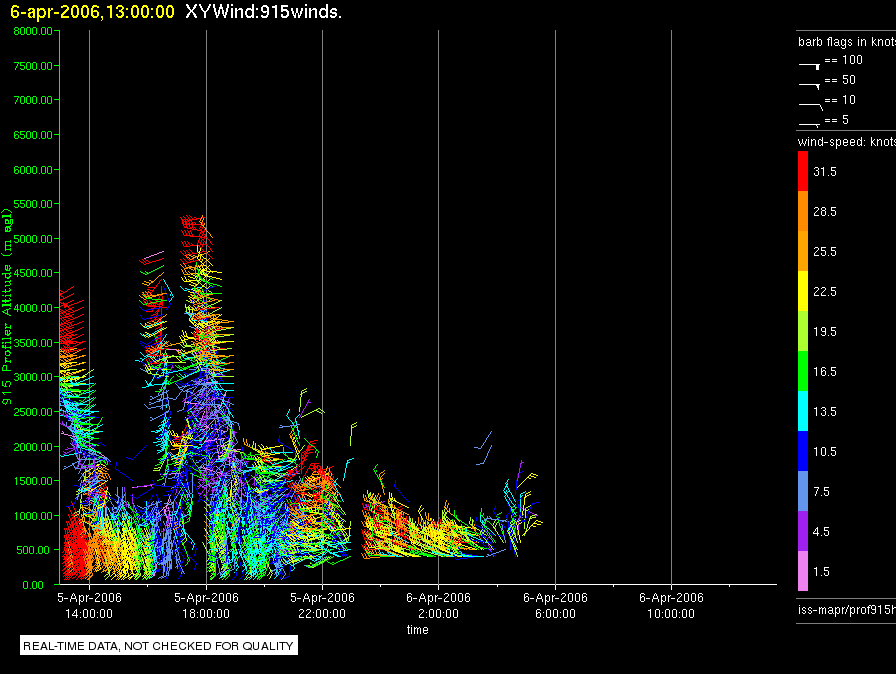Select the green 16.5 knots color band

[x=802, y=371]
